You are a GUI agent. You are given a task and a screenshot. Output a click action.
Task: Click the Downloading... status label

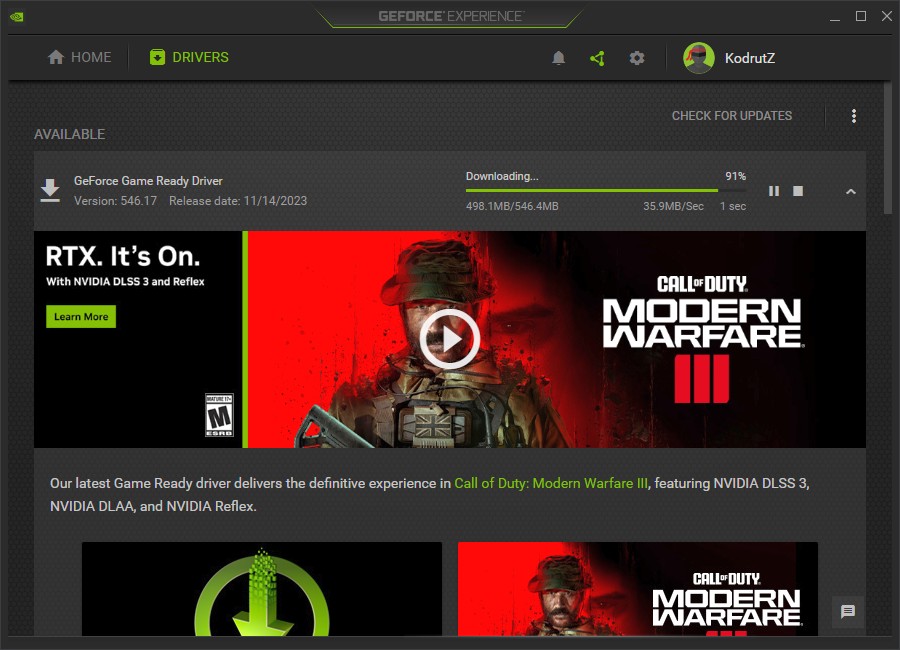coord(502,176)
